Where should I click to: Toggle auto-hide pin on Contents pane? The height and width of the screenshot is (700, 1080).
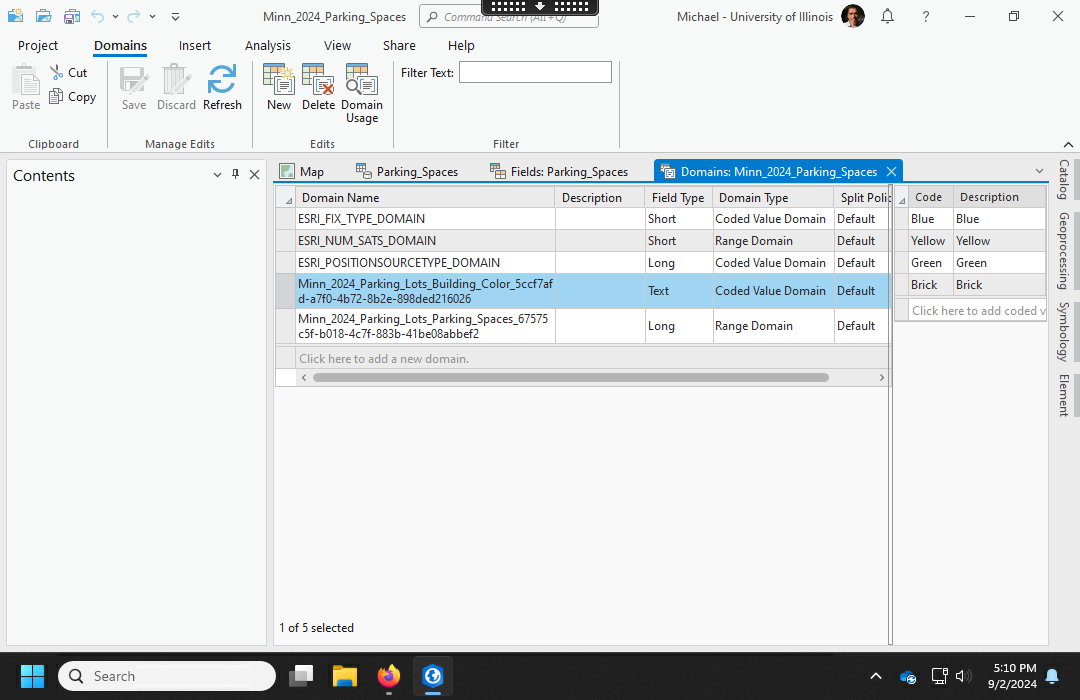point(236,174)
